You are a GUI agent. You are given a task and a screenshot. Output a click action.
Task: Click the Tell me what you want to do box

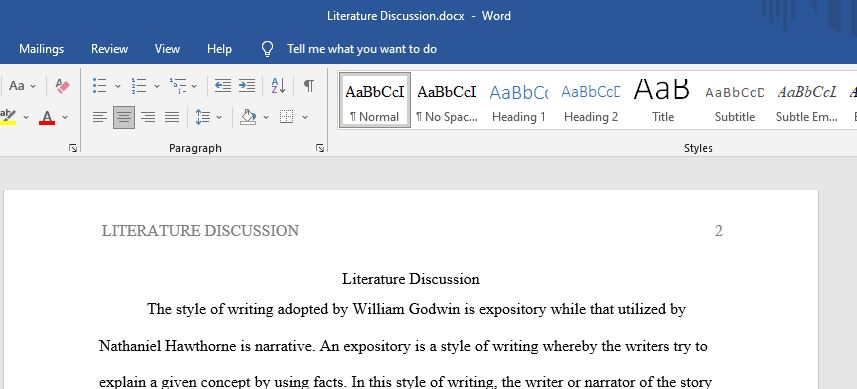362,49
